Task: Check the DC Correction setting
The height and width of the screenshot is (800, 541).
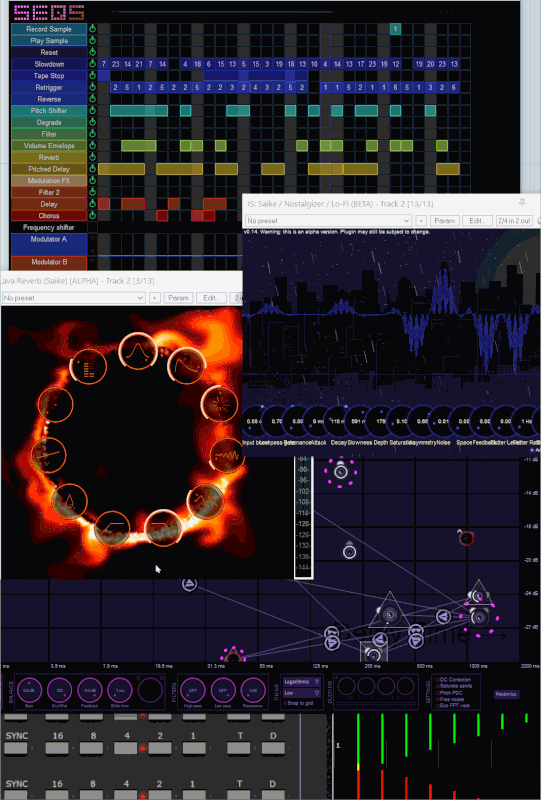Action: [x=438, y=680]
